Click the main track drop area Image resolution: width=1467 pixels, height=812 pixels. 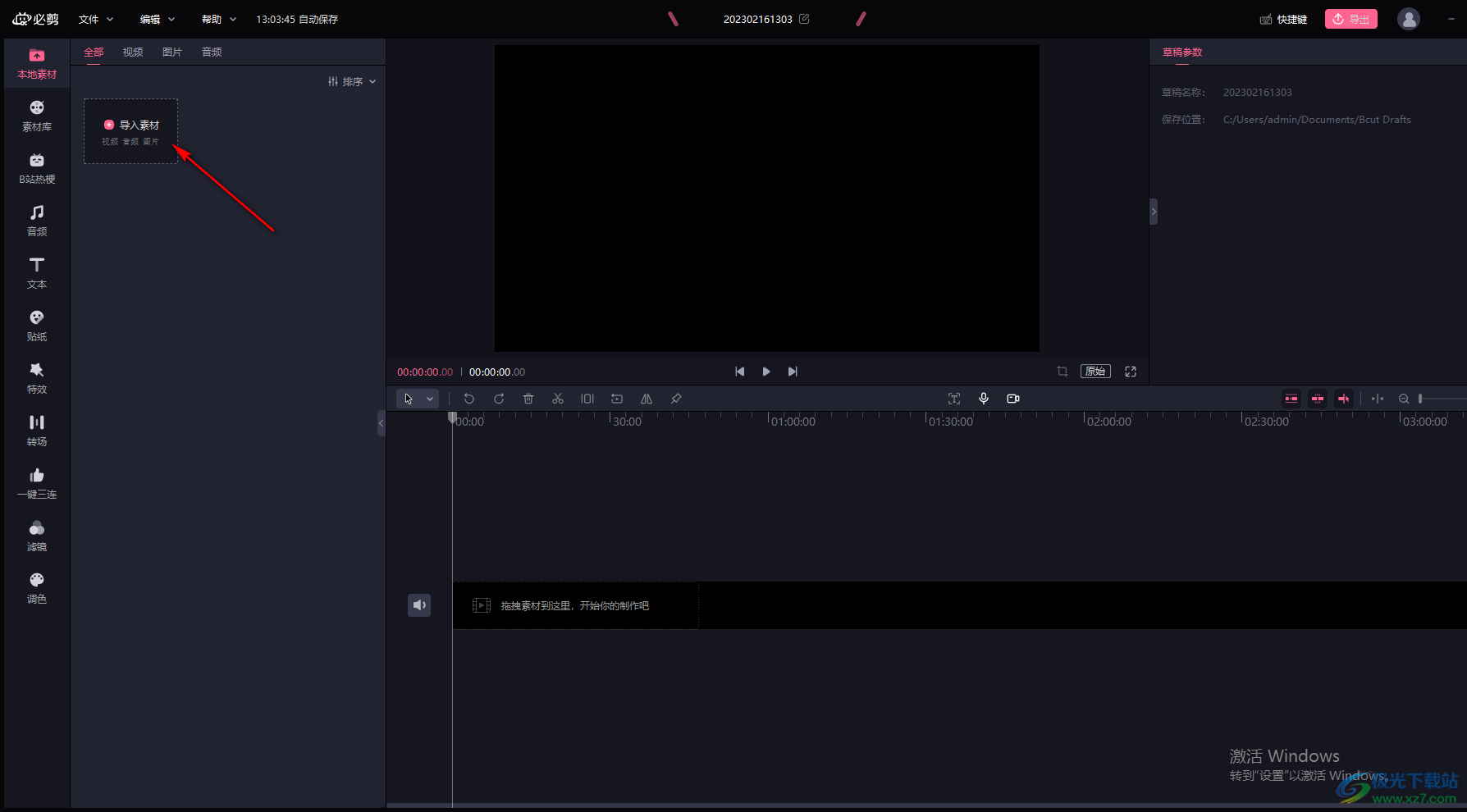point(576,605)
